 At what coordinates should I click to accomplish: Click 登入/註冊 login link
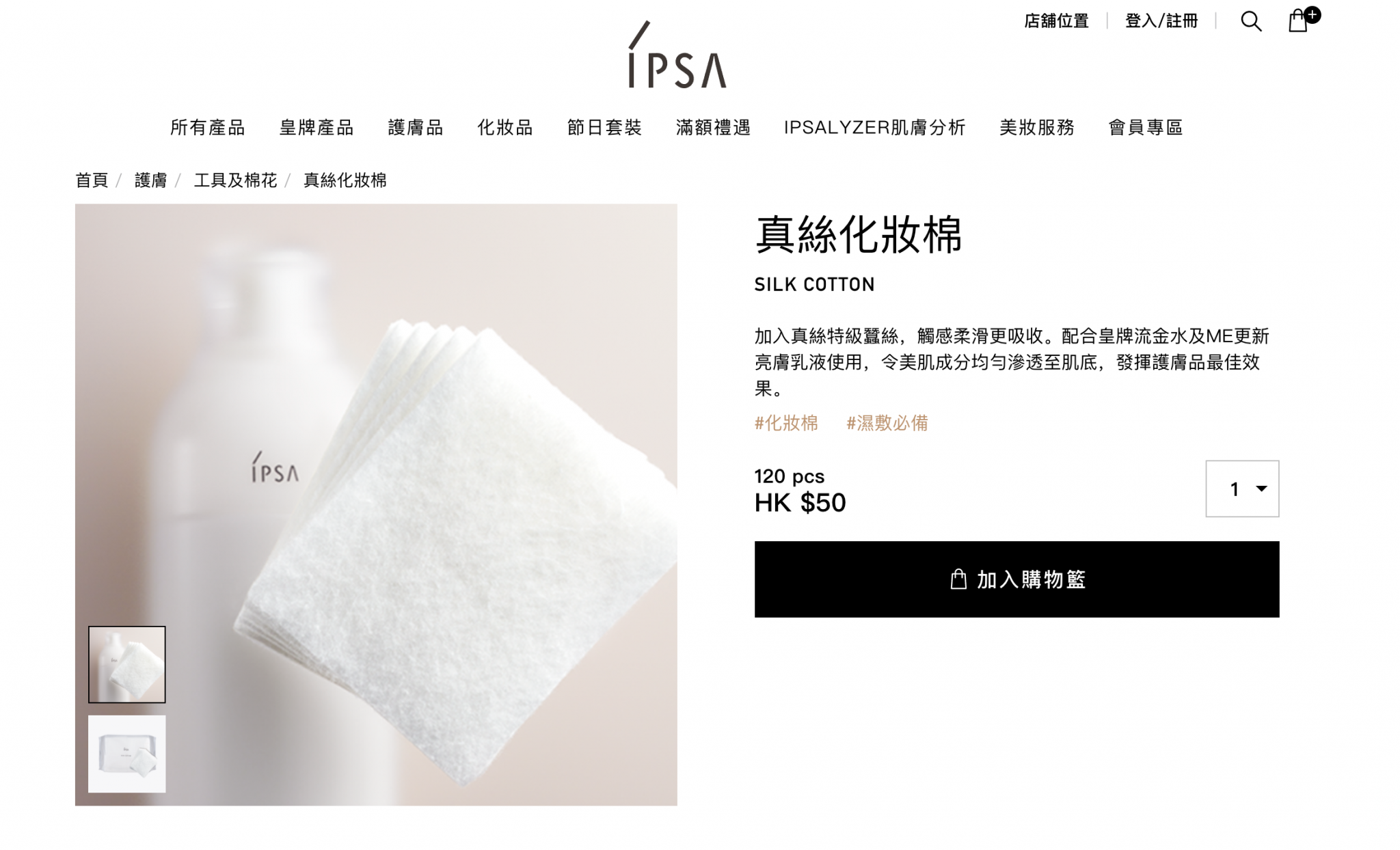pyautogui.click(x=1161, y=21)
